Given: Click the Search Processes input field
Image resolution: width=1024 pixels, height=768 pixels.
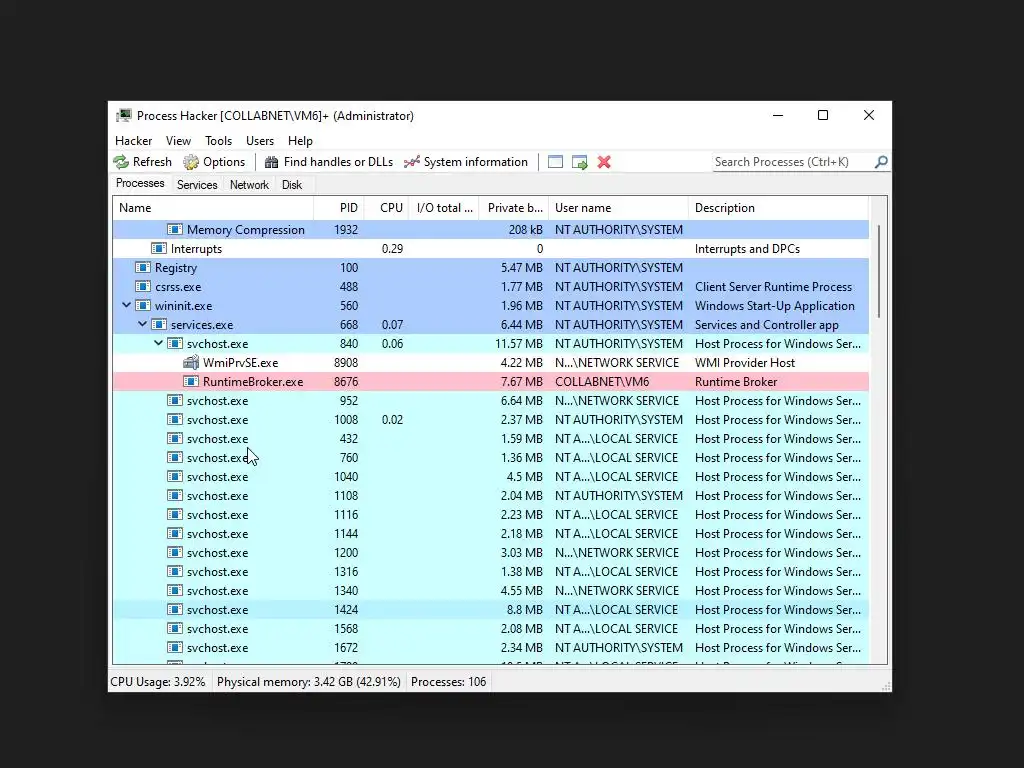Looking at the screenshot, I should pyautogui.click(x=792, y=162).
